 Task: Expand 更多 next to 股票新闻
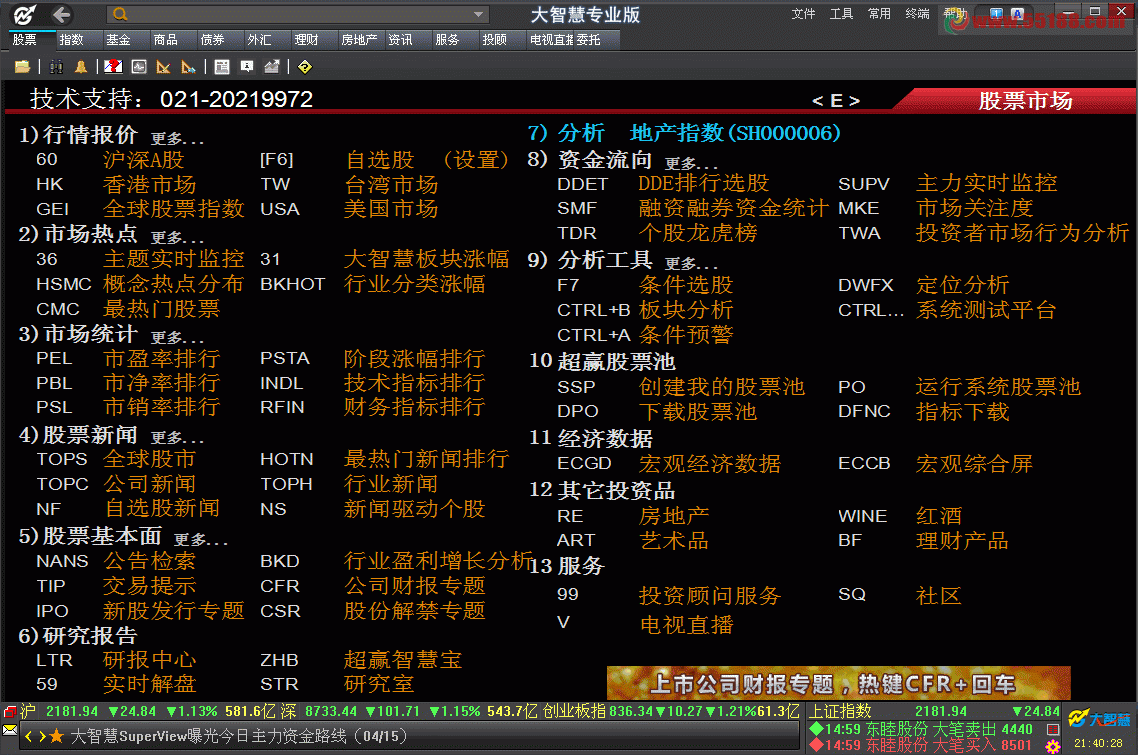[178, 438]
